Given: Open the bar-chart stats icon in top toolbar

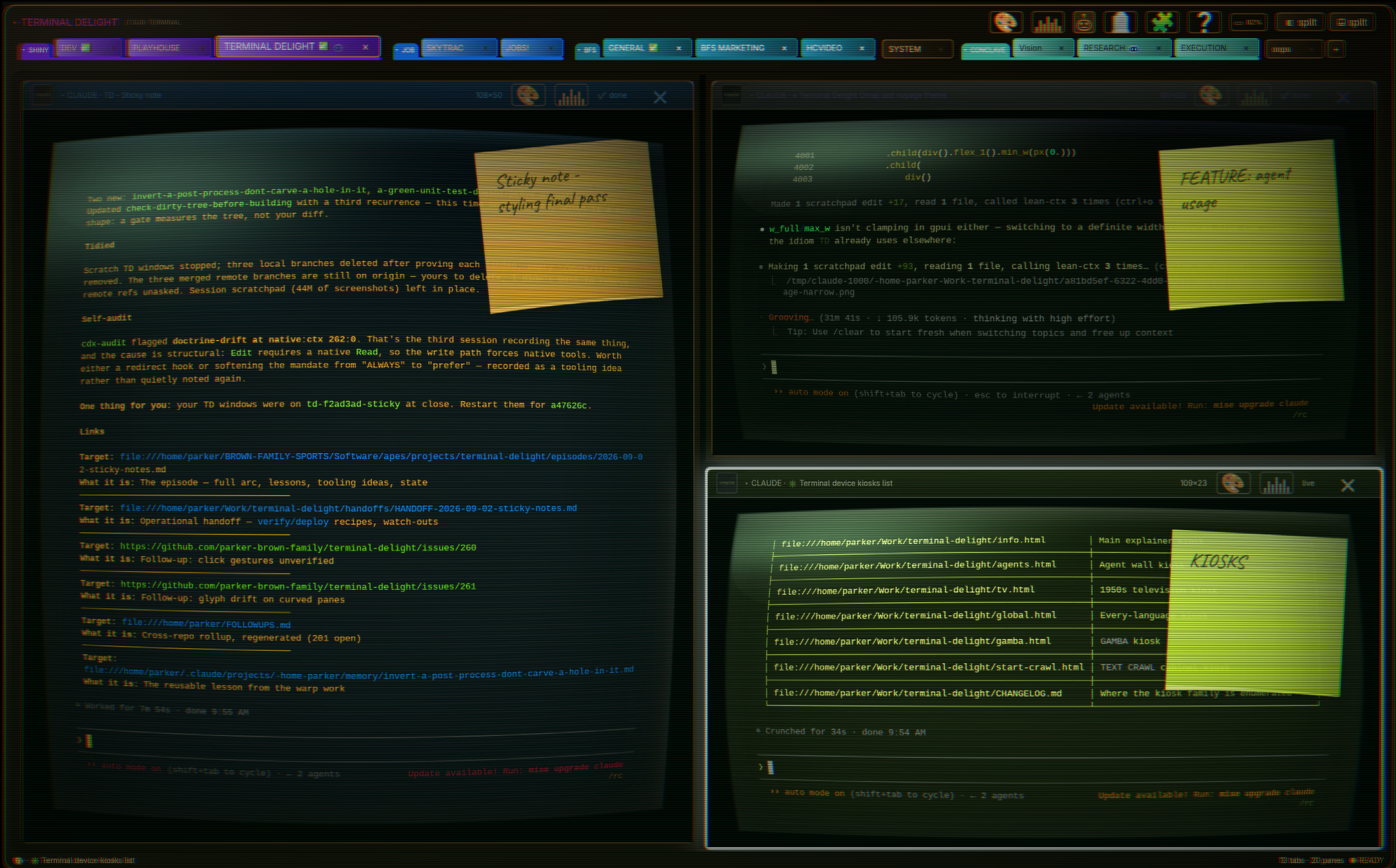Looking at the screenshot, I should tap(1046, 22).
